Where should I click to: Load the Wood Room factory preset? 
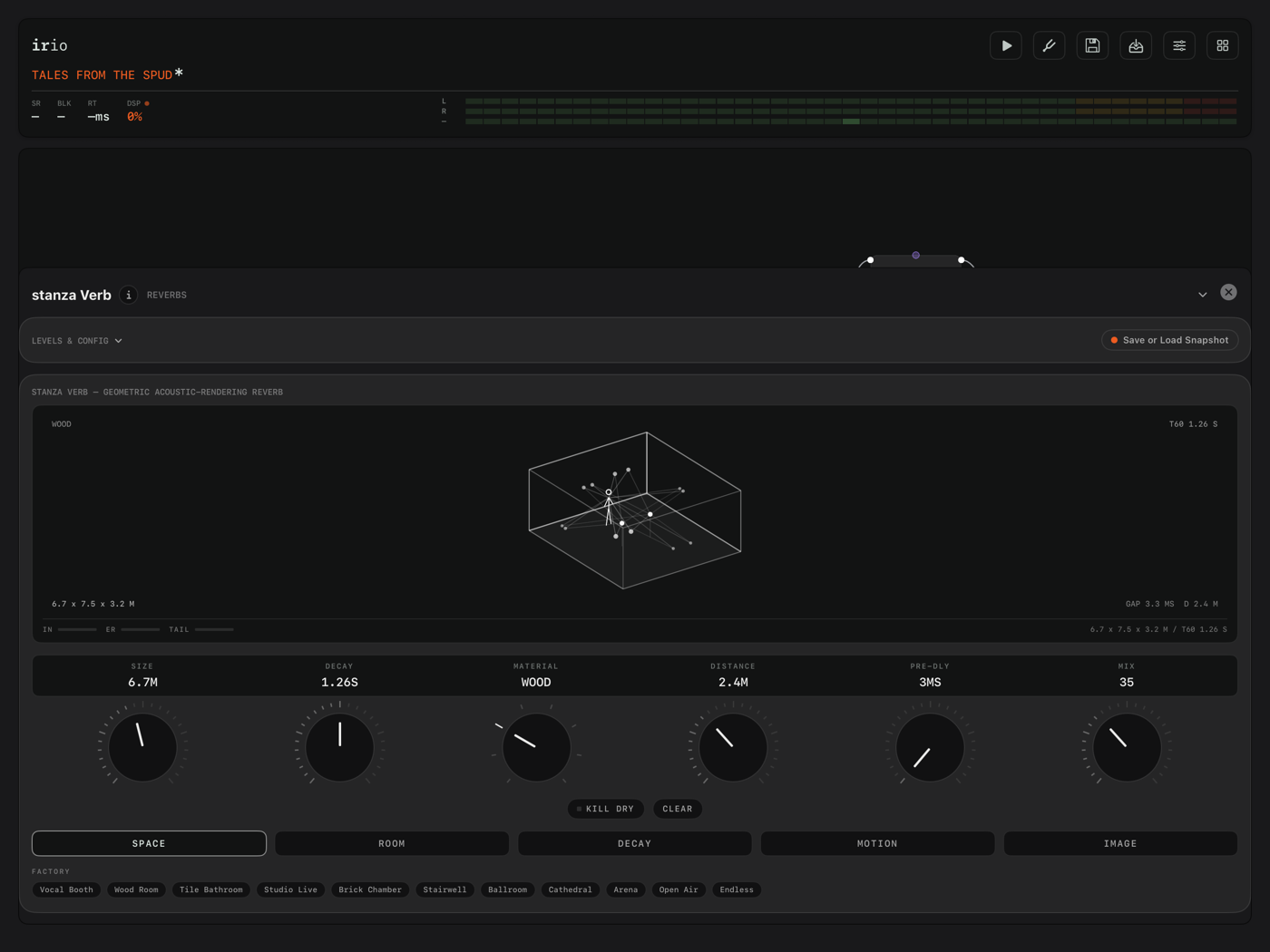tap(136, 889)
